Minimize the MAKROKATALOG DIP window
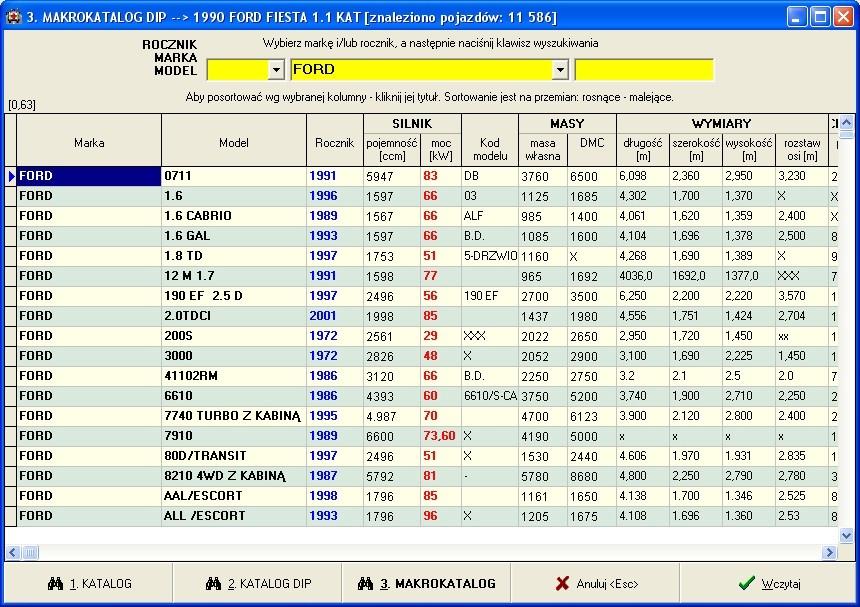The image size is (860, 607). coord(797,16)
